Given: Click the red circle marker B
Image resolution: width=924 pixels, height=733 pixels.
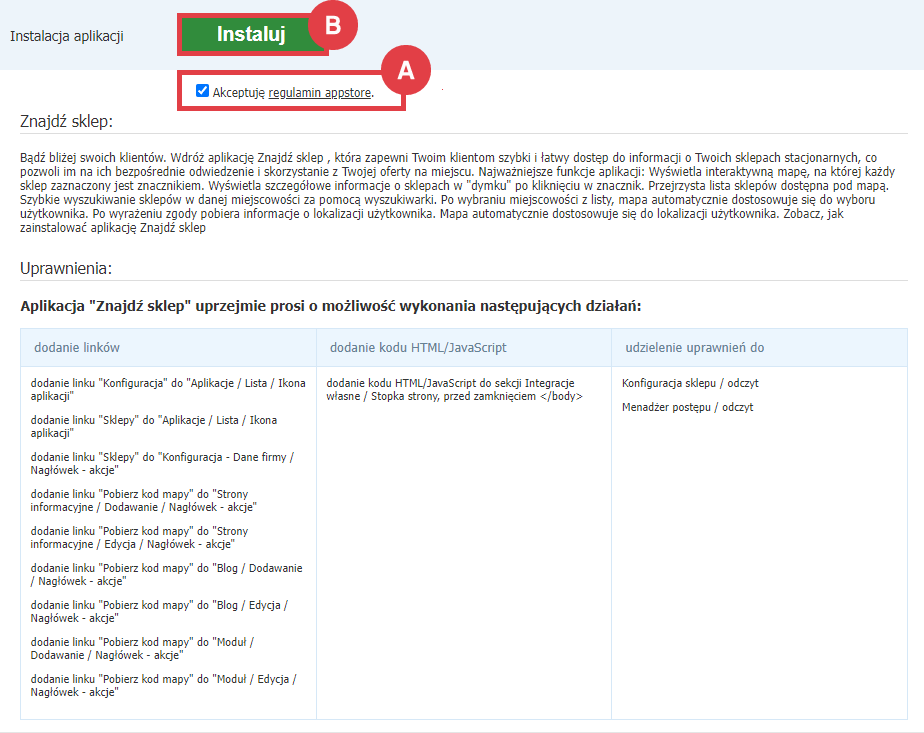Looking at the screenshot, I should 333,26.
